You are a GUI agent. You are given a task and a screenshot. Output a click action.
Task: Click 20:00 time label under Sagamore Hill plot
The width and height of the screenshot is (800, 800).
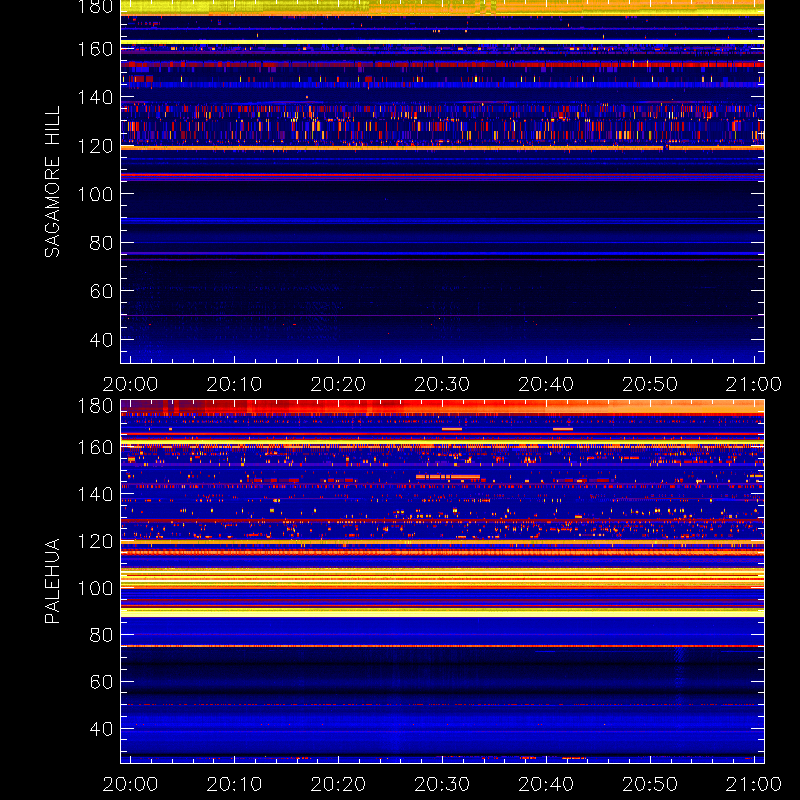131,384
